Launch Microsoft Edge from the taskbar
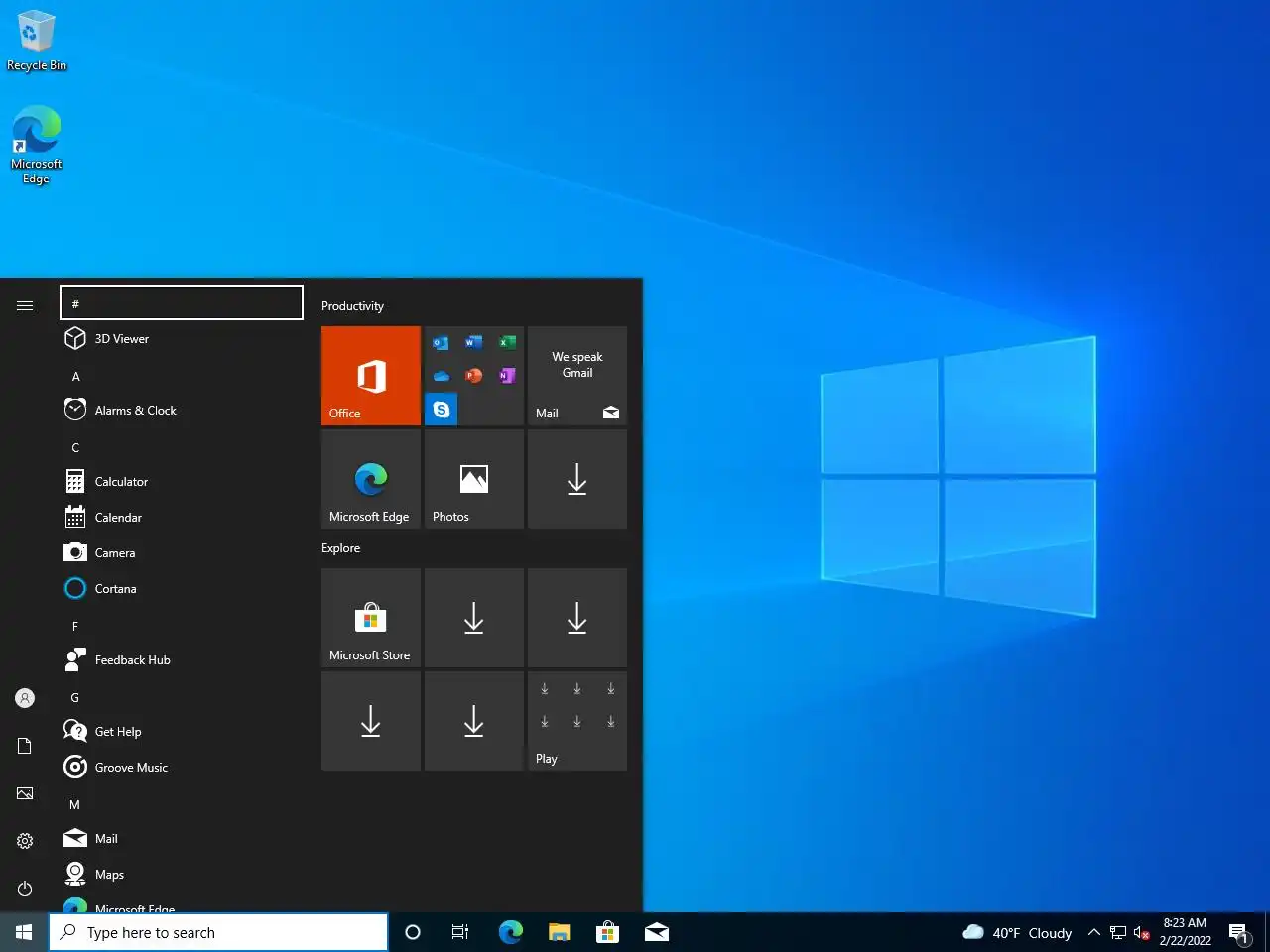1270x952 pixels. pyautogui.click(x=511, y=932)
